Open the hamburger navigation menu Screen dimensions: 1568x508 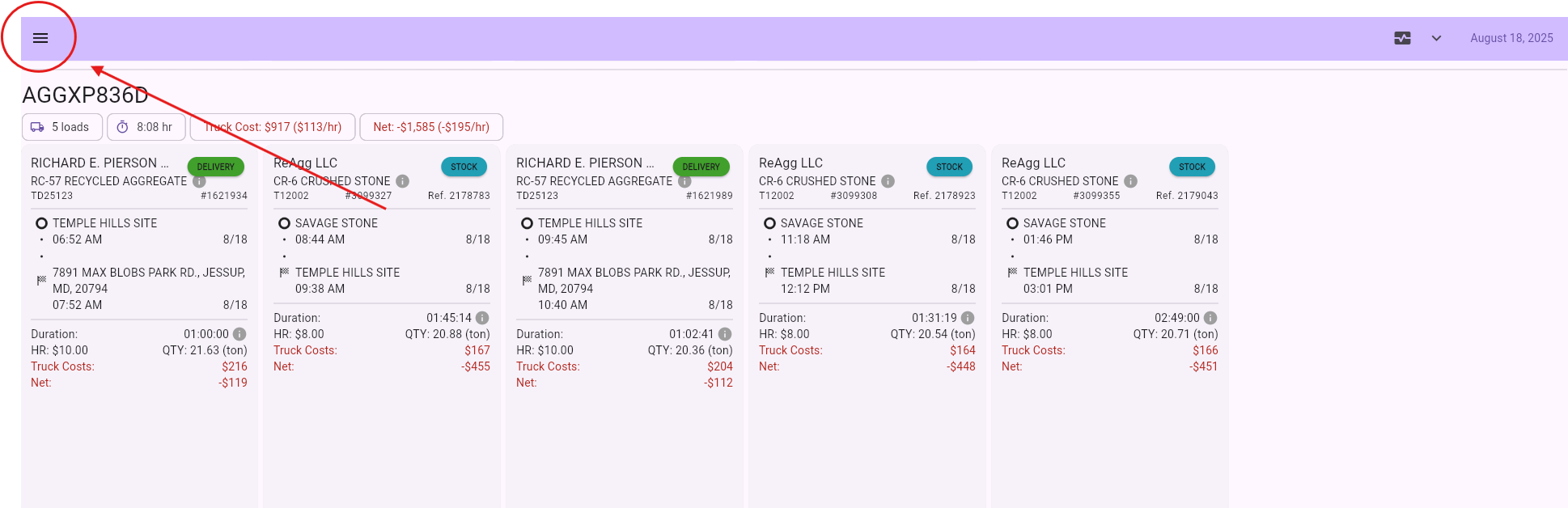tap(40, 38)
